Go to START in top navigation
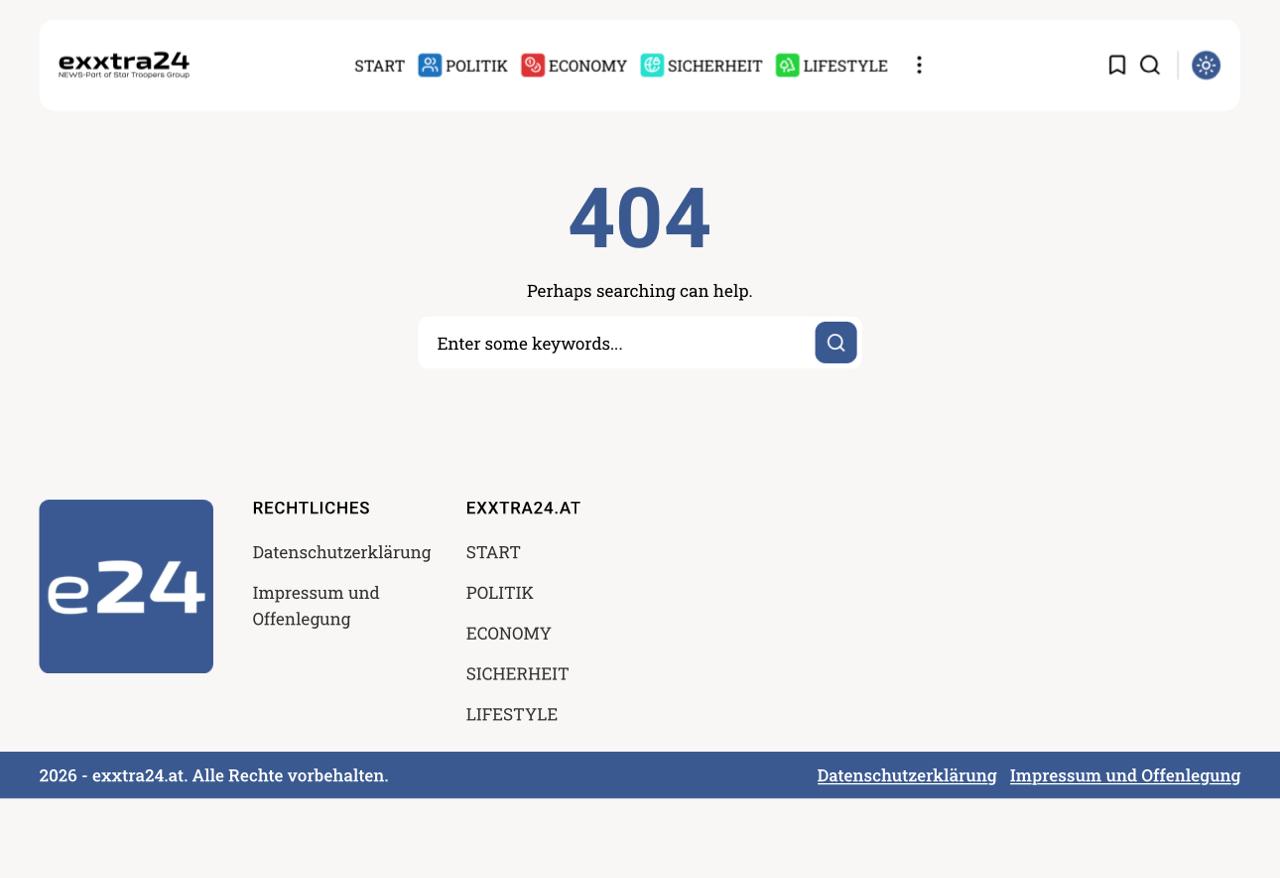1280x878 pixels. pyautogui.click(x=379, y=66)
